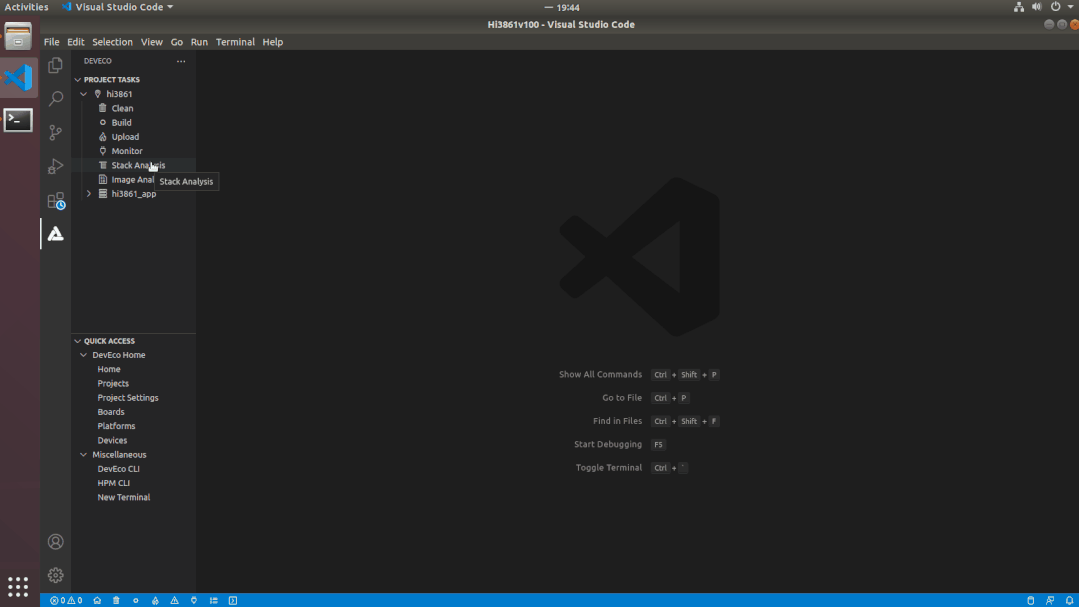Open the Manage gear icon
This screenshot has height=607, width=1079.
pos(56,575)
